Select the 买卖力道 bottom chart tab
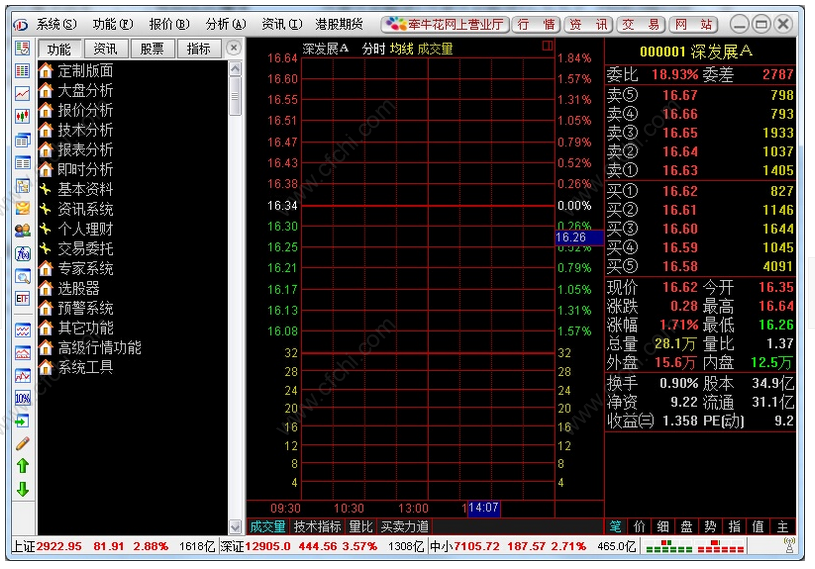Viewport: 815px width, 569px height. (404, 526)
